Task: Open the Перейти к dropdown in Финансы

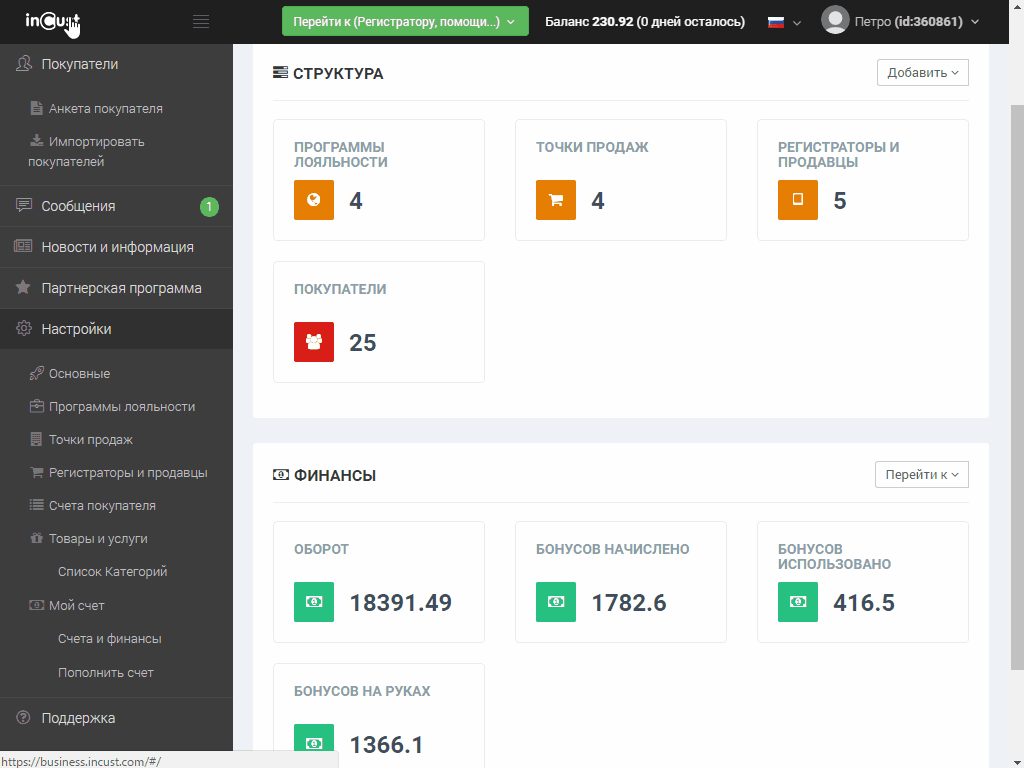Action: tap(921, 475)
